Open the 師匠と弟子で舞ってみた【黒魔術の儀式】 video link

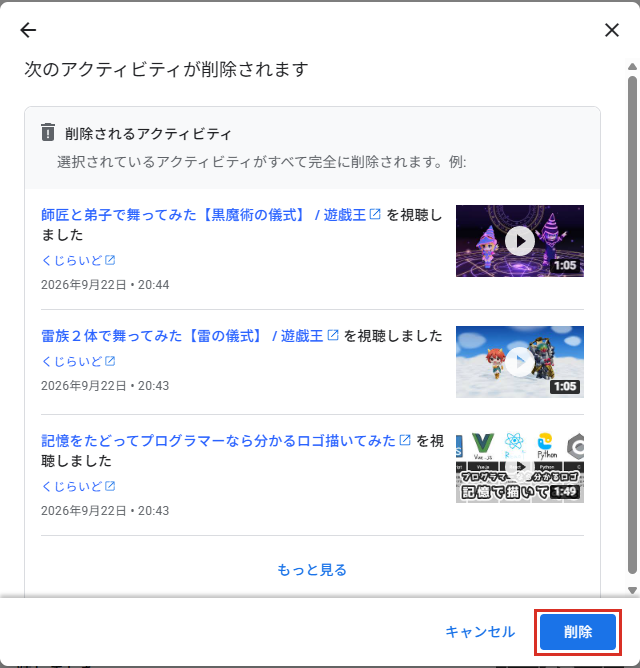203,215
